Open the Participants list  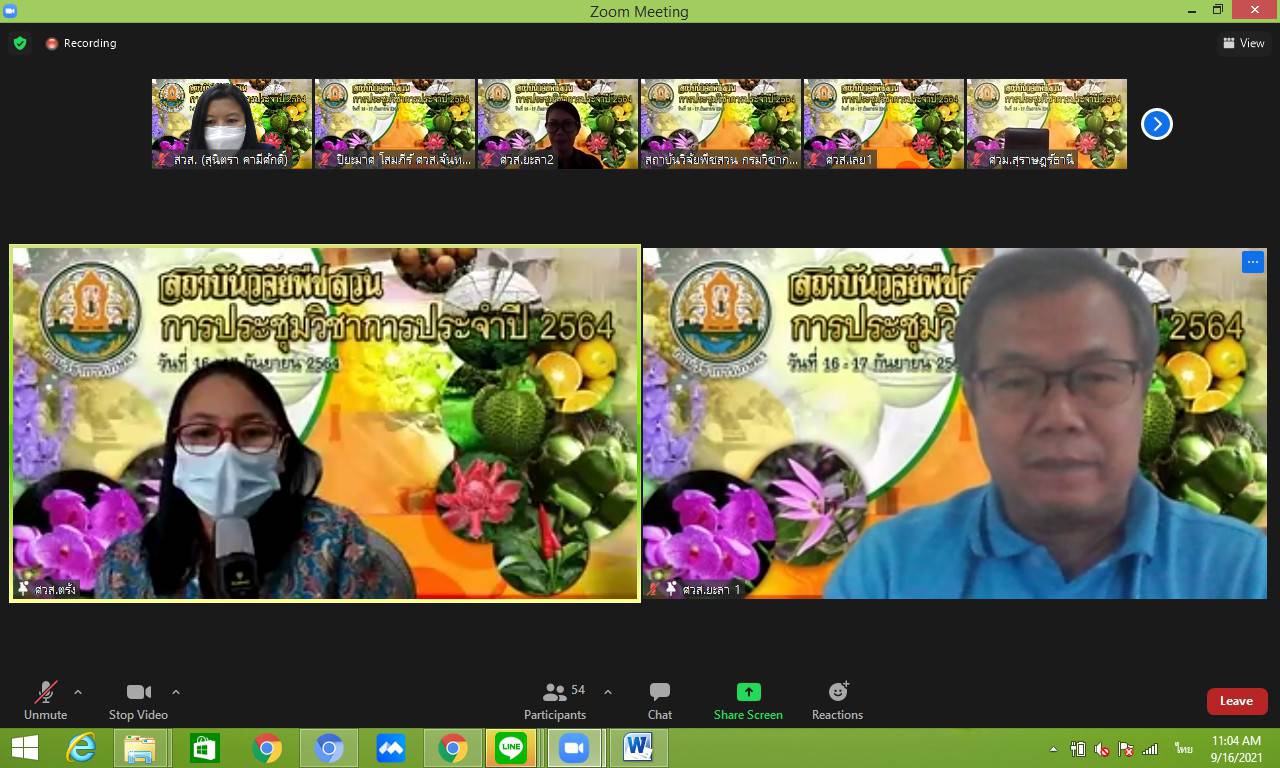[x=555, y=700]
